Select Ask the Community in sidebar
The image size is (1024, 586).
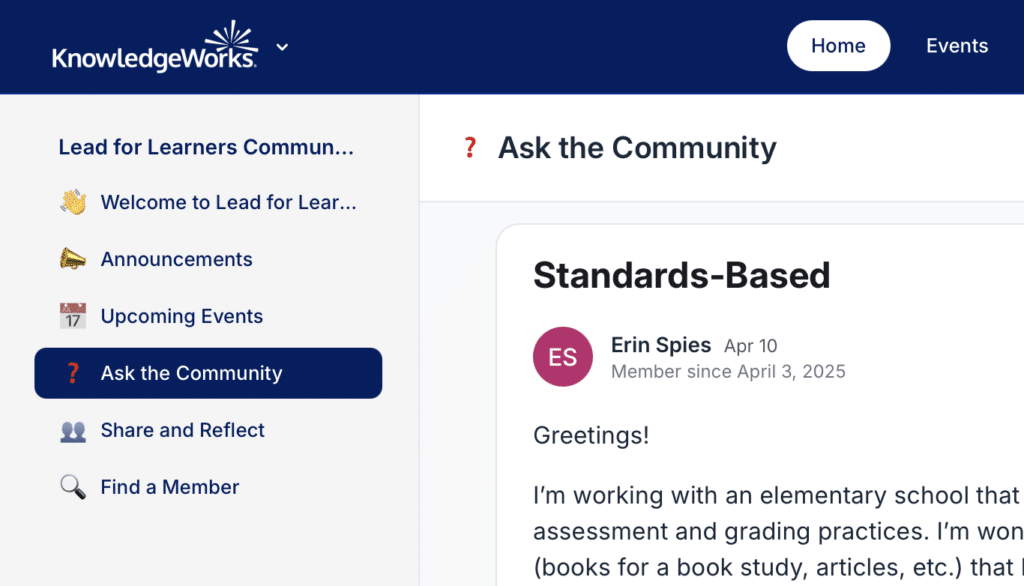(x=208, y=373)
